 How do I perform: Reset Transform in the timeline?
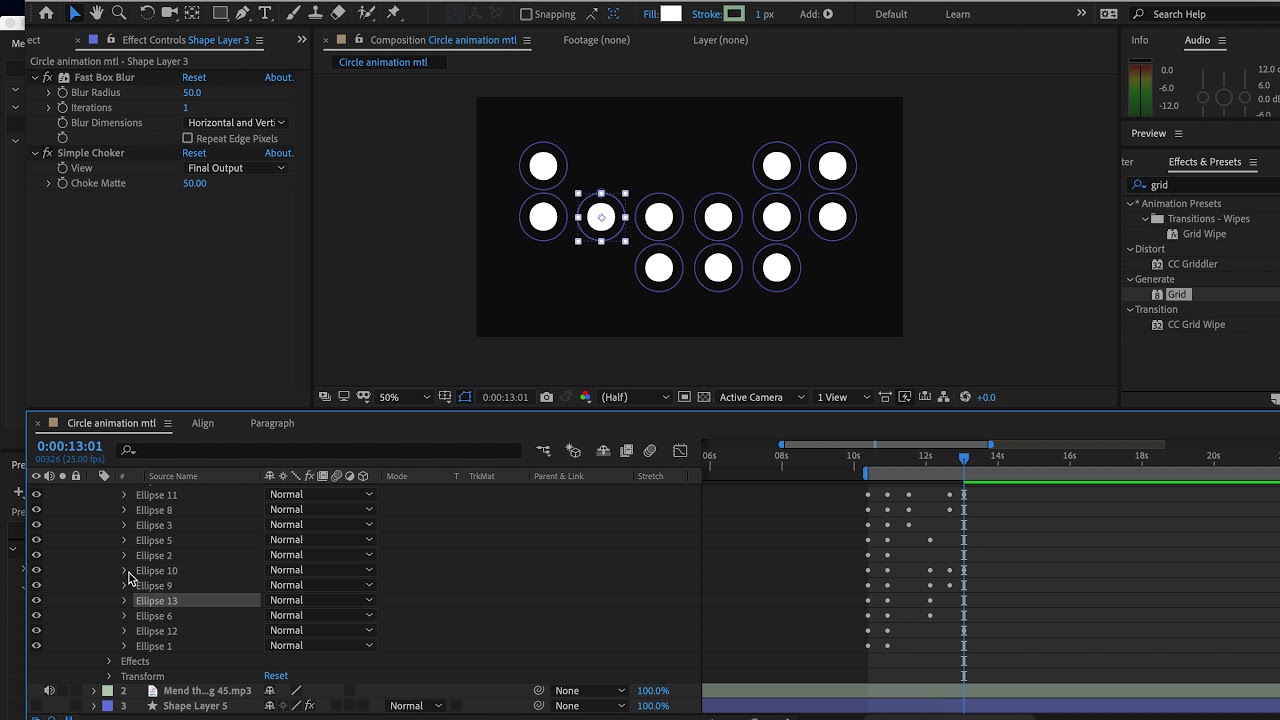point(276,676)
